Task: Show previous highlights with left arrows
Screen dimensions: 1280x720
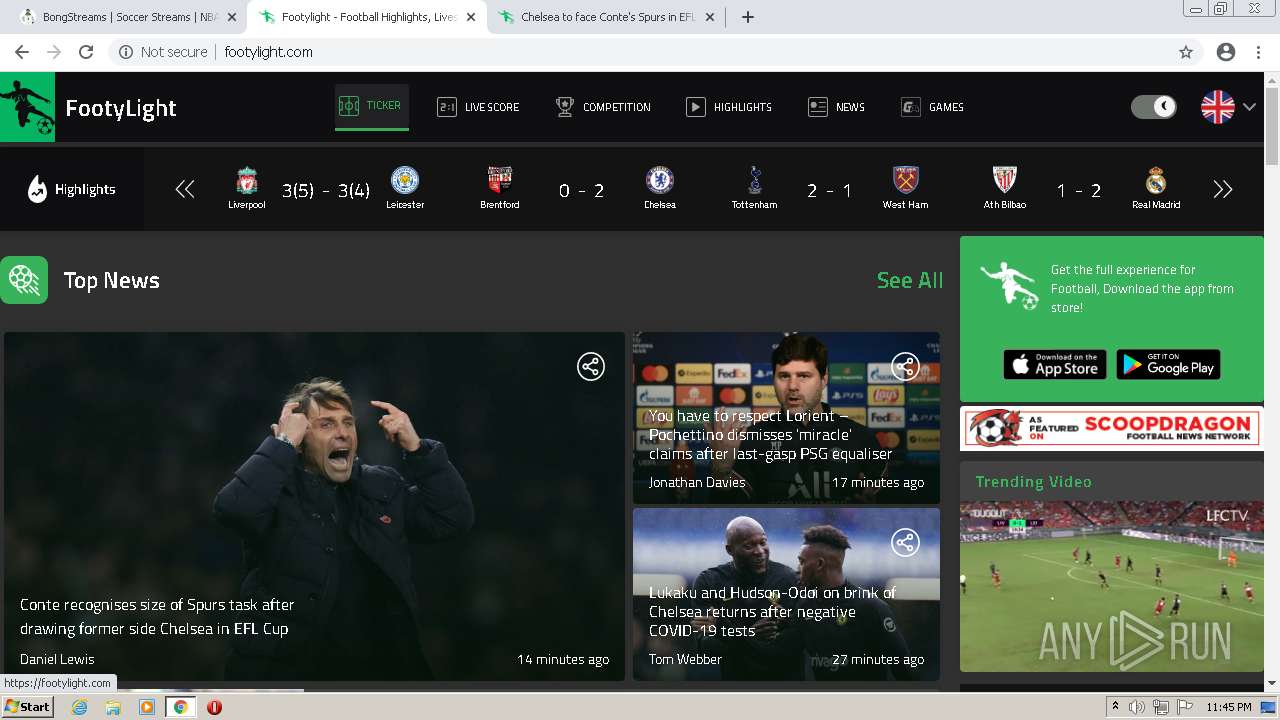Action: pyautogui.click(x=185, y=189)
